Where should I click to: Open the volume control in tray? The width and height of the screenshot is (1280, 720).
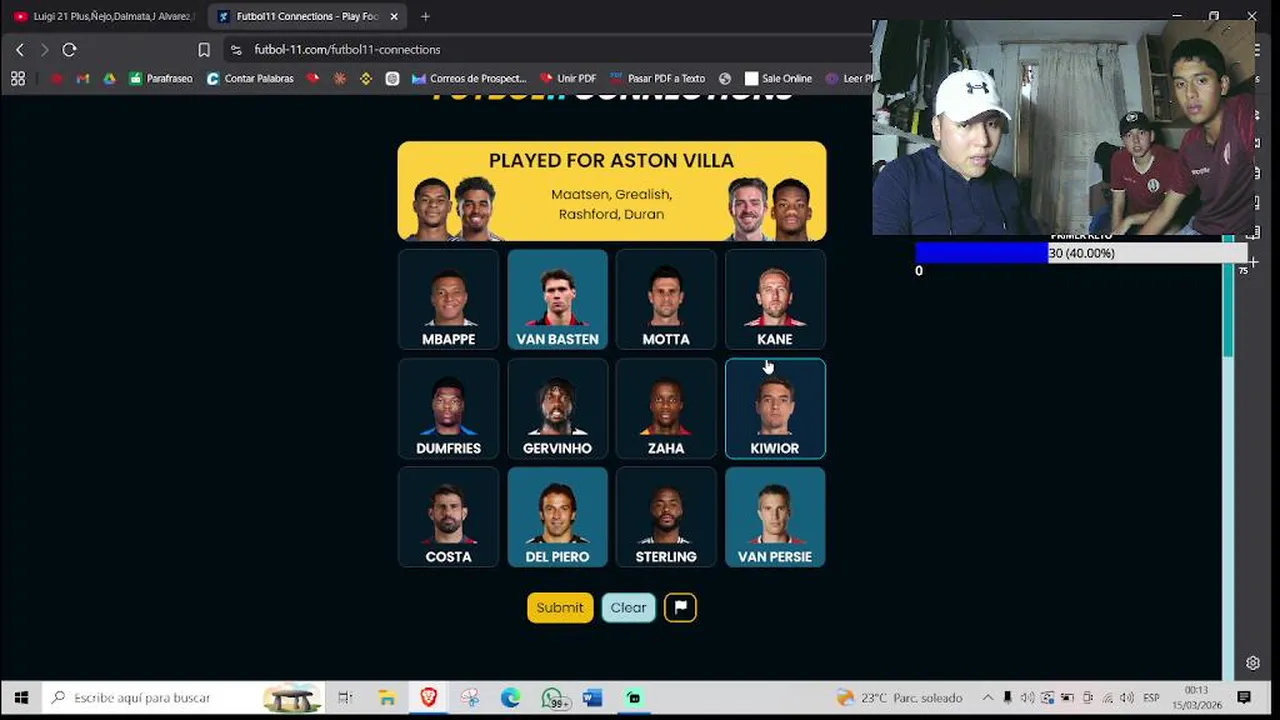(x=1127, y=698)
